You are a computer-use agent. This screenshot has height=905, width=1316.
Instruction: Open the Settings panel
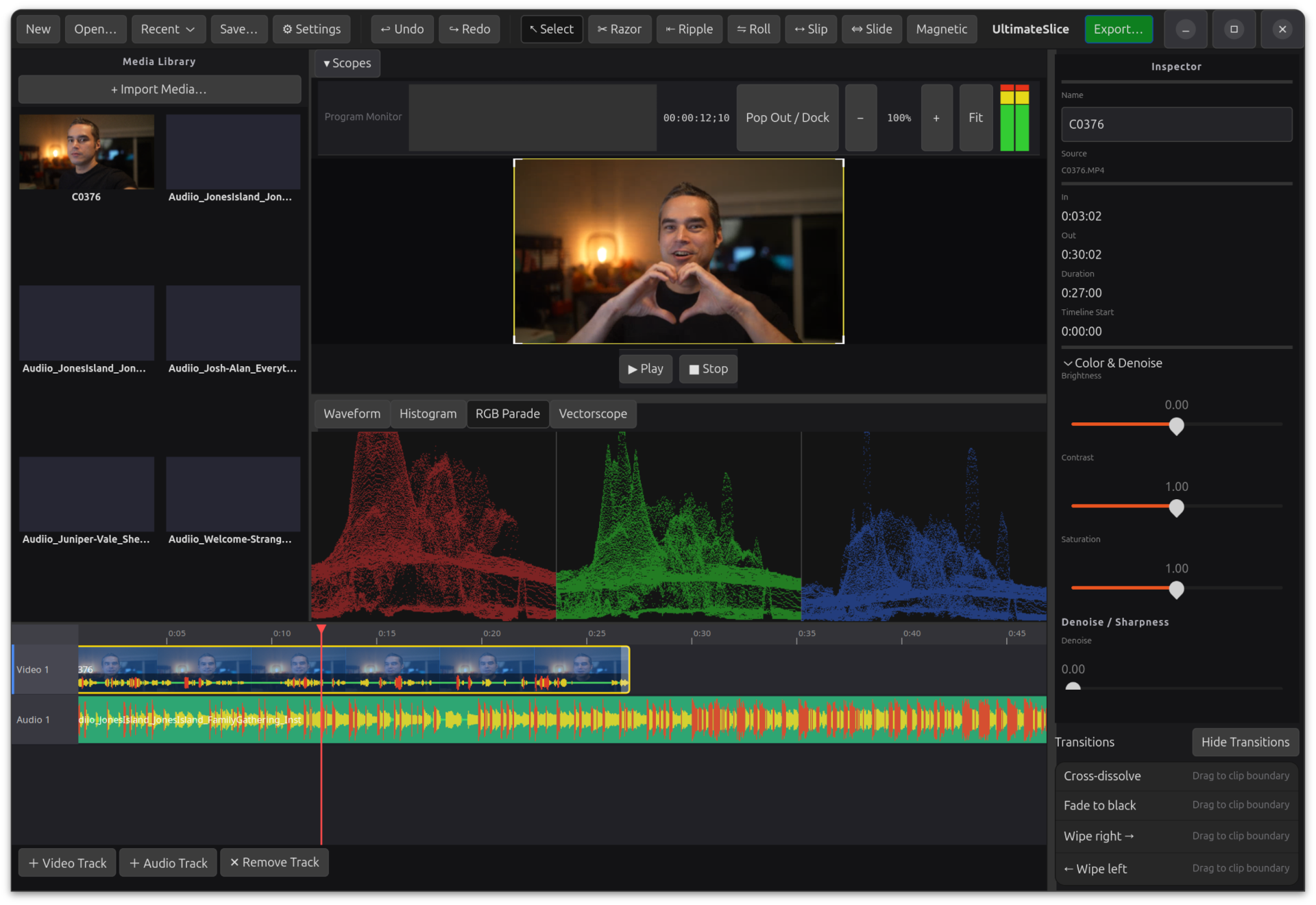tap(311, 29)
